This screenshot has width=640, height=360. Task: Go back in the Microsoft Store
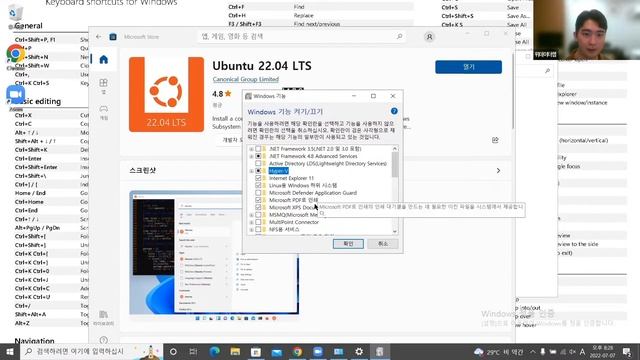coord(99,37)
